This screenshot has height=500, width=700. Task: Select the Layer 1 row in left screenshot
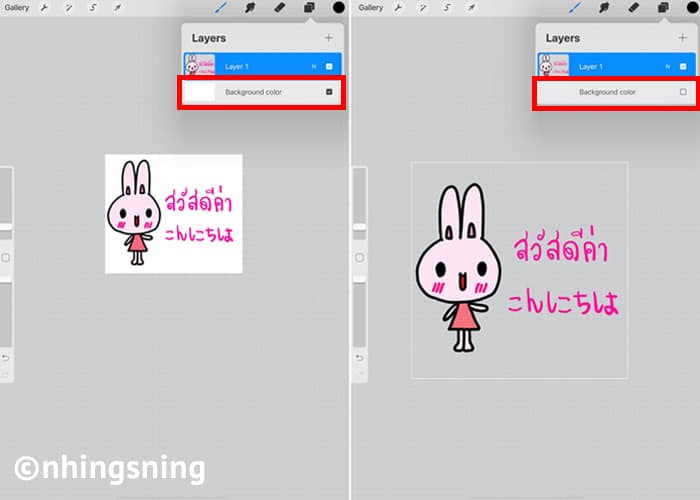click(262, 64)
